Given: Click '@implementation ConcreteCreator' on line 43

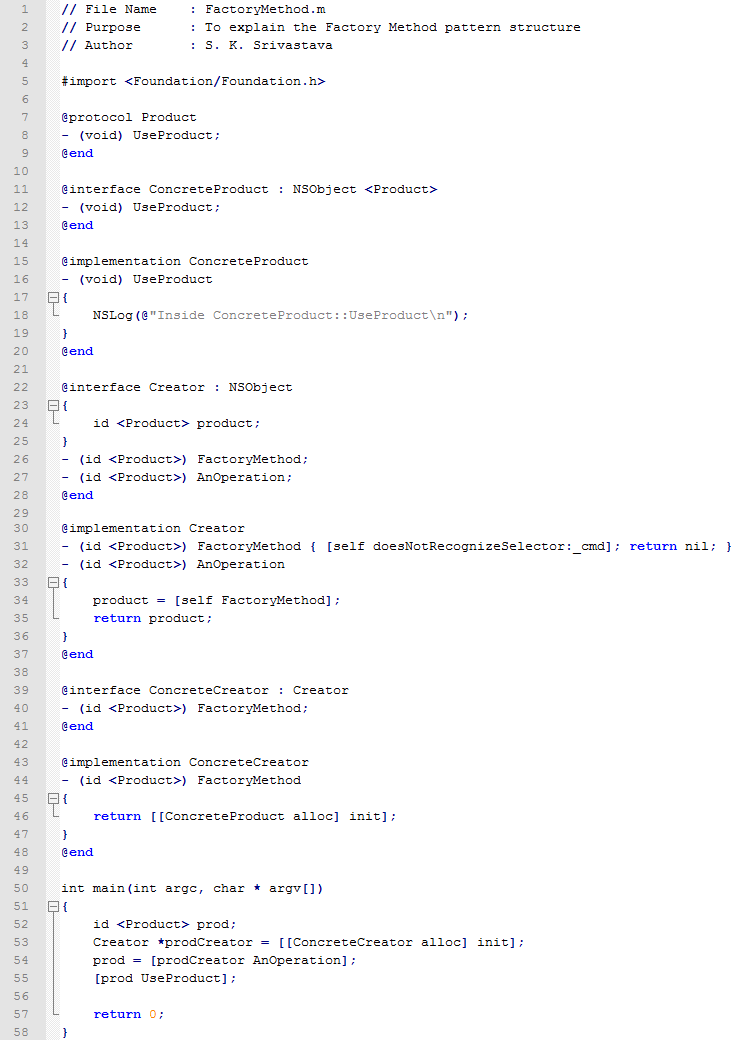Looking at the screenshot, I should (185, 763).
